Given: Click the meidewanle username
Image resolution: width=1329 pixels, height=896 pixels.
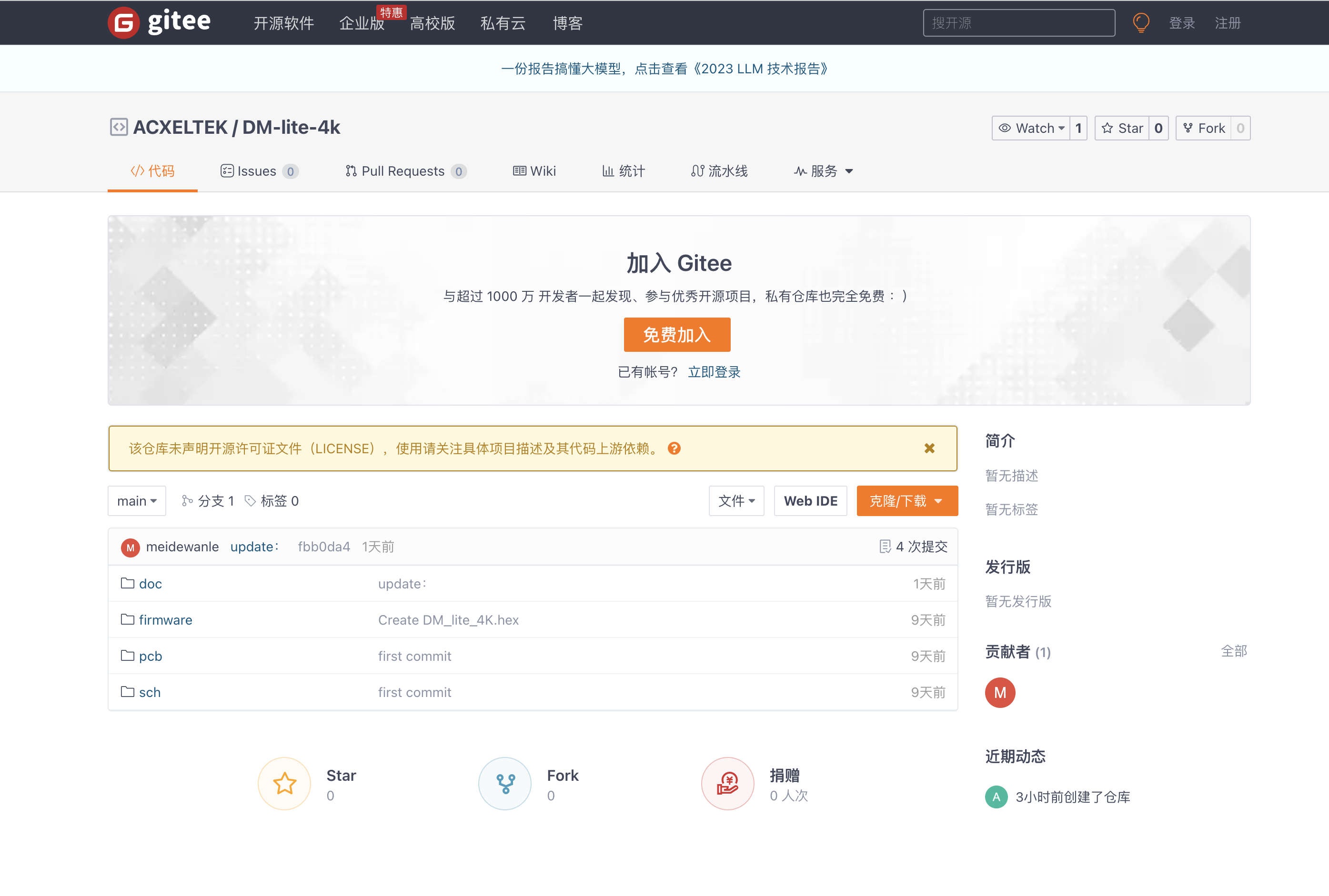Looking at the screenshot, I should 182,547.
